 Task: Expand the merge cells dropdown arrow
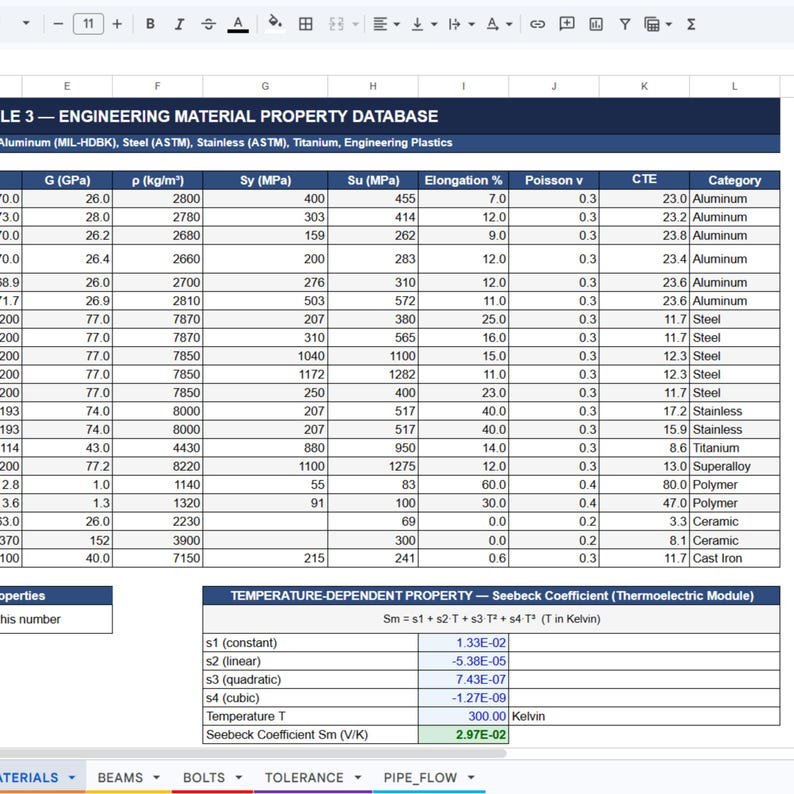tap(355, 24)
